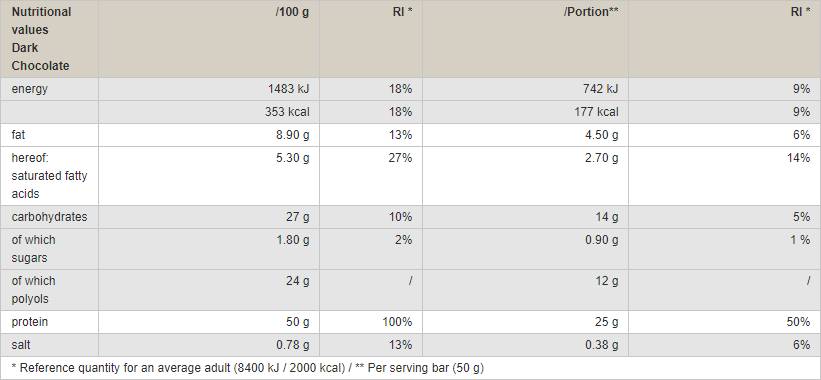Select the of which sugars label
This screenshot has height=380, width=821.
tap(33, 249)
